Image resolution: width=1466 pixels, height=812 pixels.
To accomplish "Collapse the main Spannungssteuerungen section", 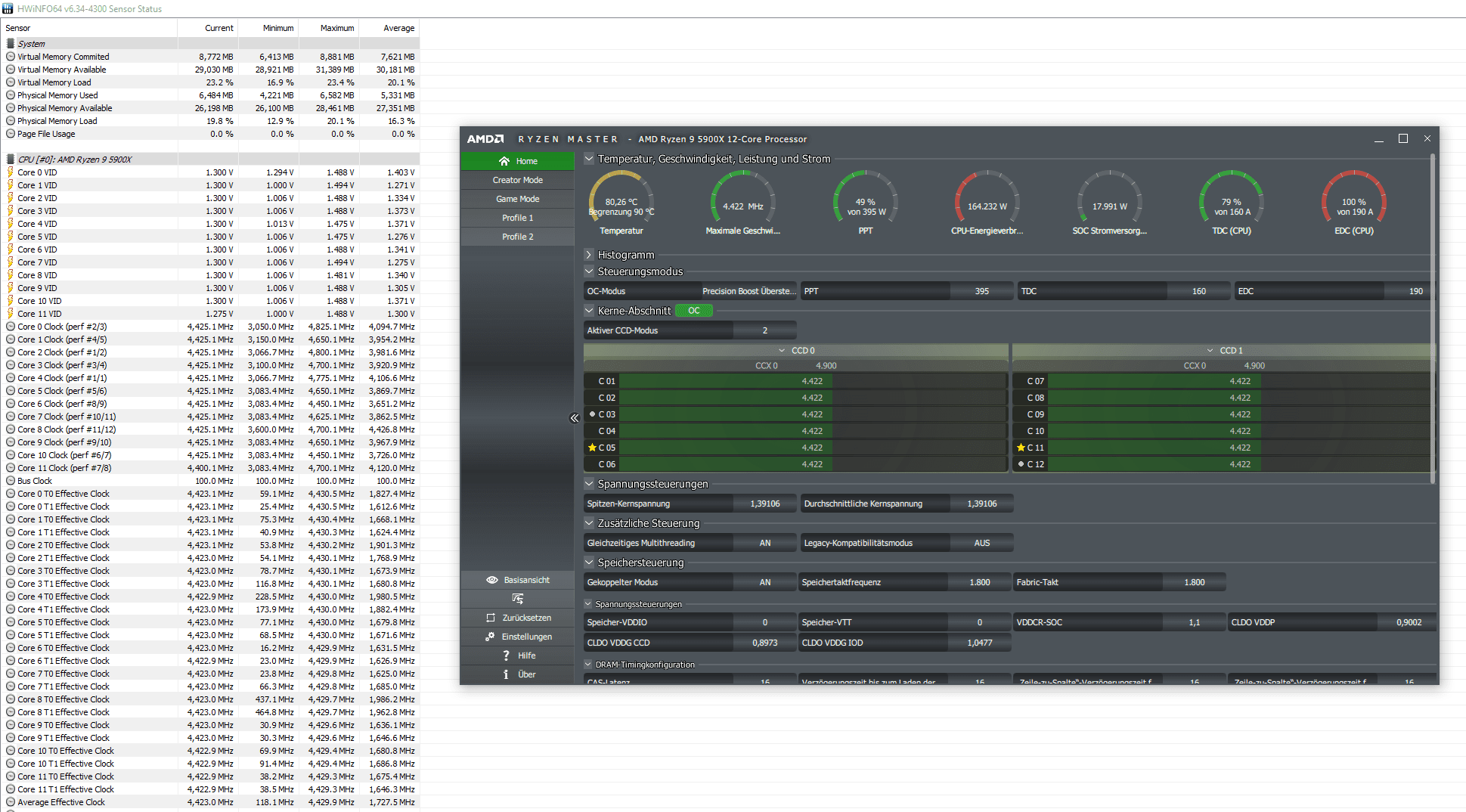I will (x=589, y=484).
